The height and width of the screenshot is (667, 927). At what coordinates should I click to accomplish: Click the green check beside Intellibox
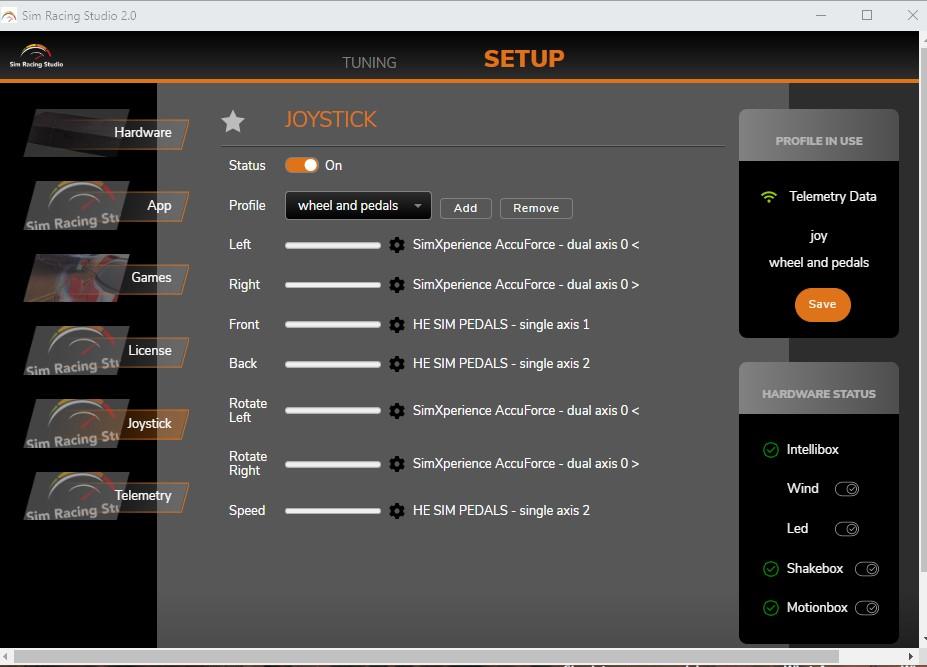click(770, 449)
